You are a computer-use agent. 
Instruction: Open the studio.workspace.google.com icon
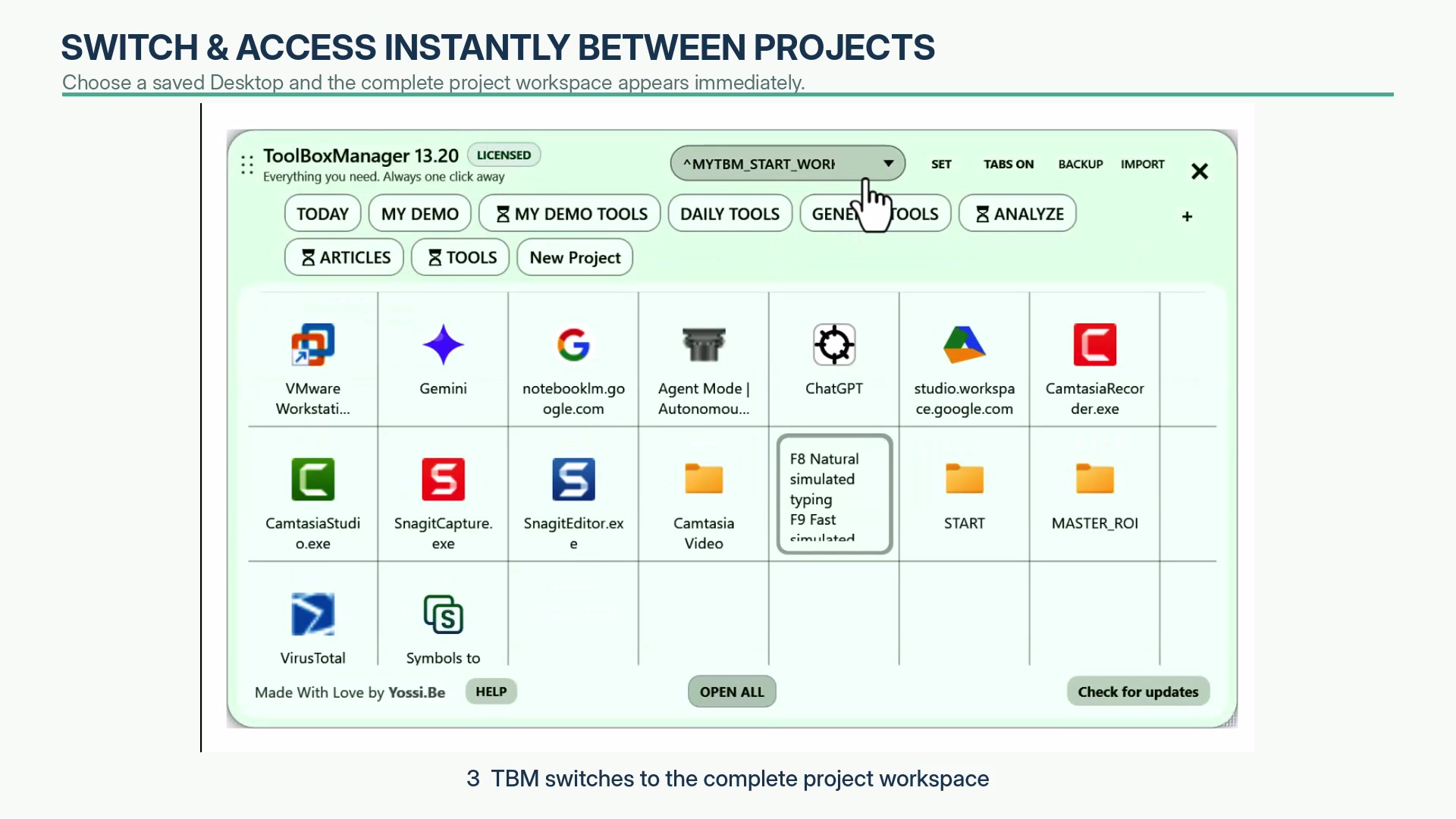[x=965, y=345]
